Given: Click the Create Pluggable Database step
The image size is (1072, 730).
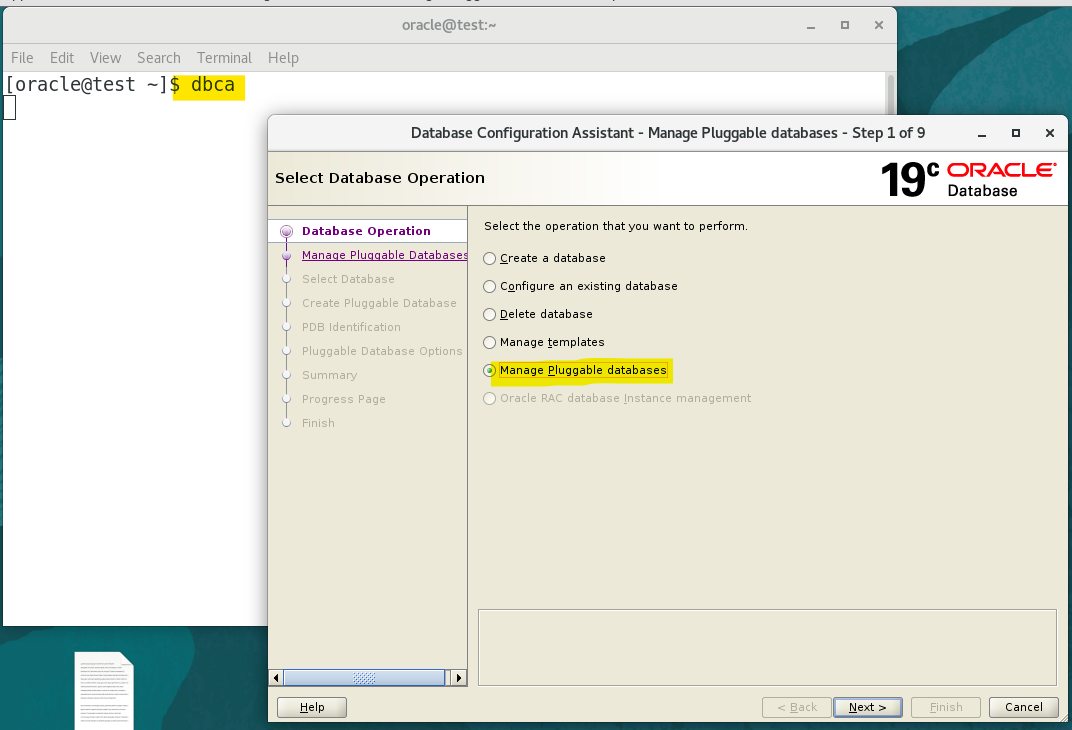Looking at the screenshot, I should point(379,303).
